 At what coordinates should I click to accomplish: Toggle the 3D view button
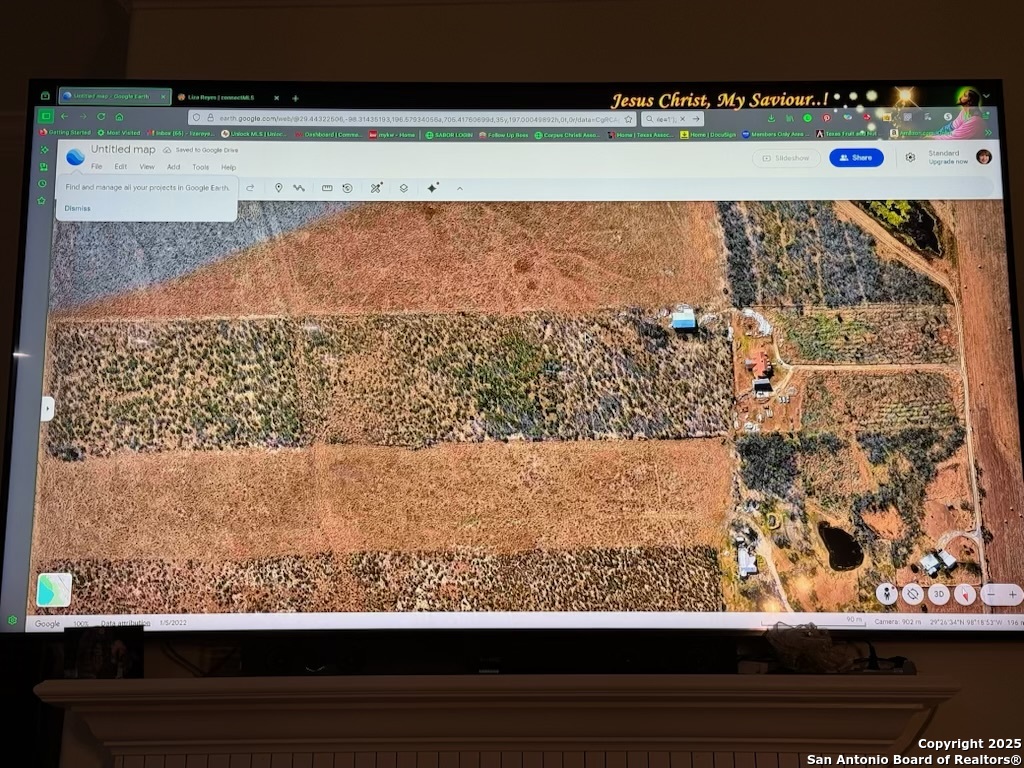938,594
